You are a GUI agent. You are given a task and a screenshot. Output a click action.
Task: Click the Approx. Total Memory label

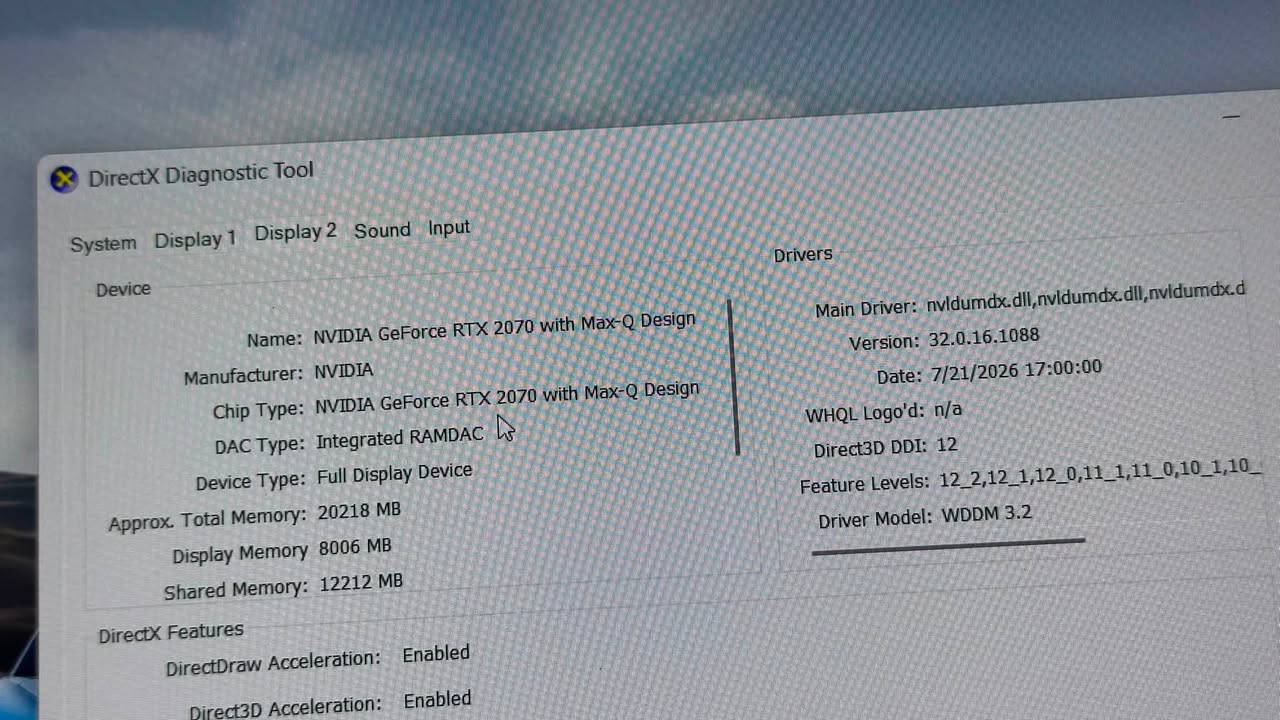tap(207, 520)
